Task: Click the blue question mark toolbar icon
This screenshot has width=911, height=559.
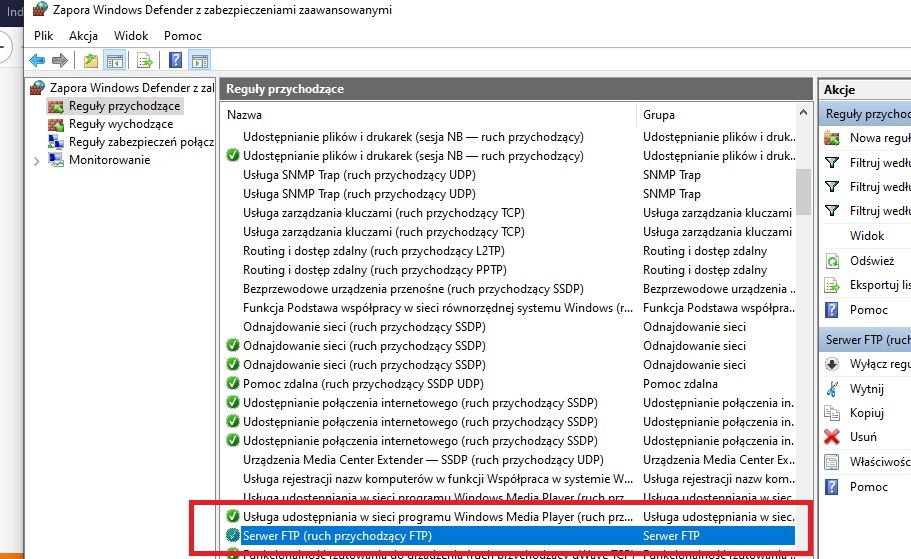Action: [176, 61]
